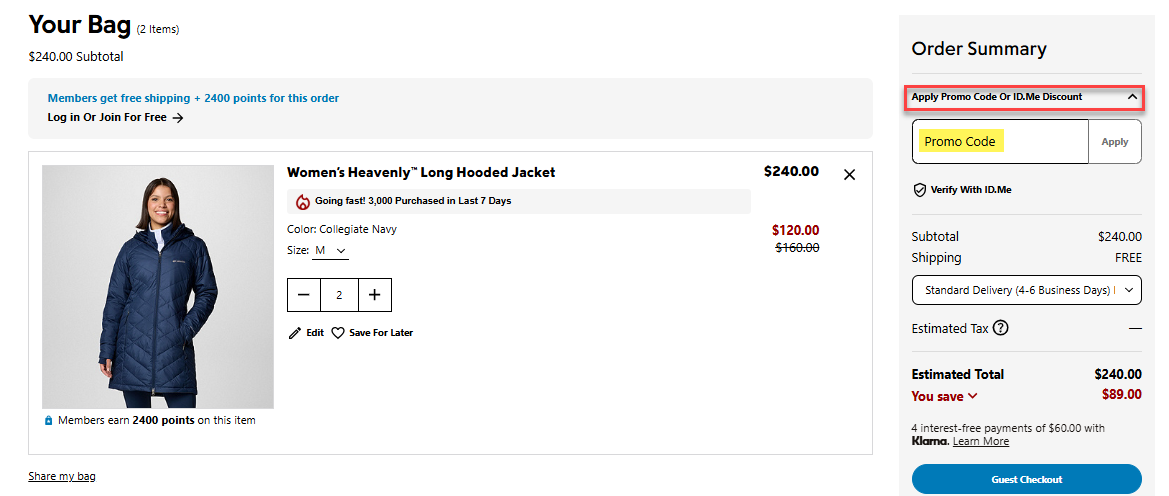1169x496 pixels.
Task: Follow the Klarna Learn More link
Action: coord(980,441)
